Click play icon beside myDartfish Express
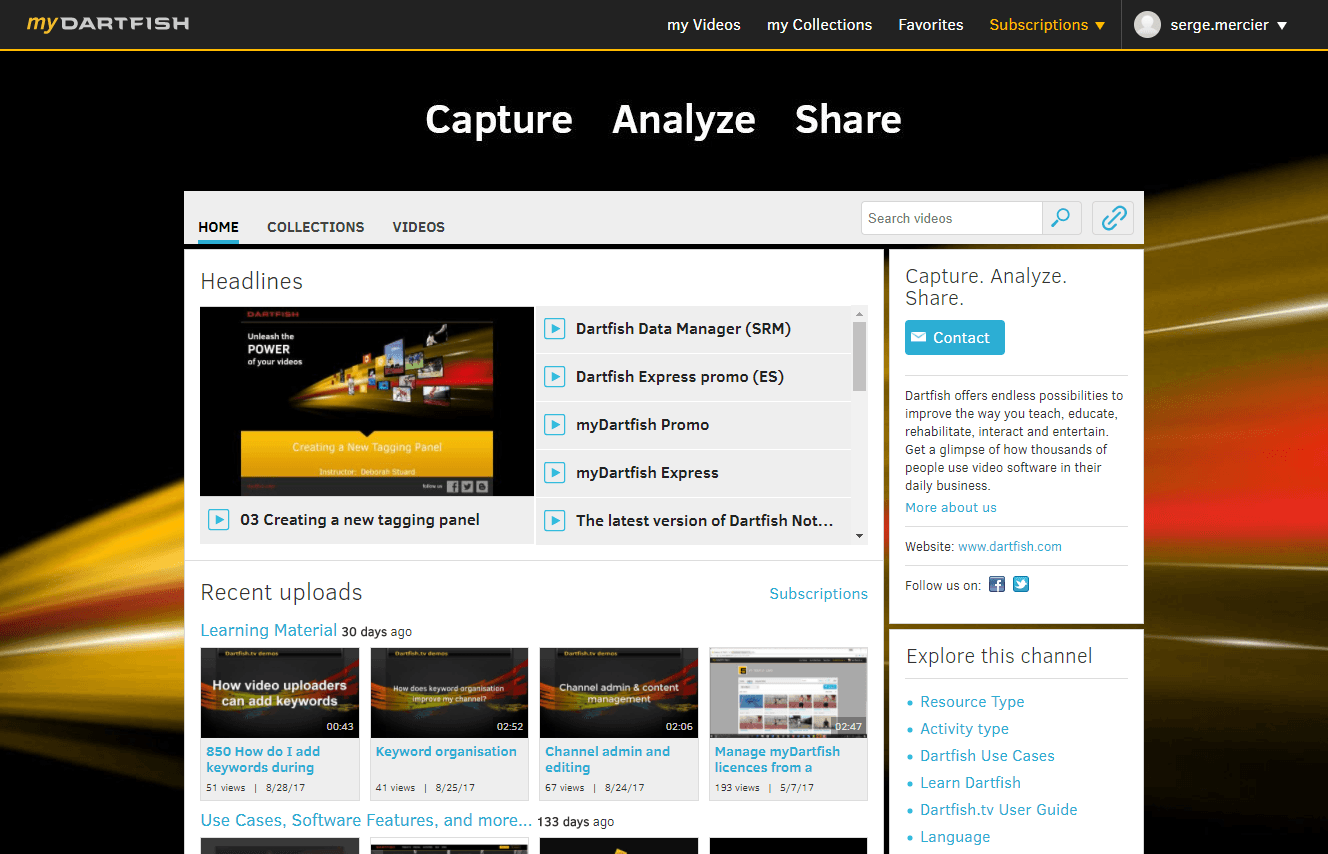Viewport: 1328px width, 854px height. [554, 473]
